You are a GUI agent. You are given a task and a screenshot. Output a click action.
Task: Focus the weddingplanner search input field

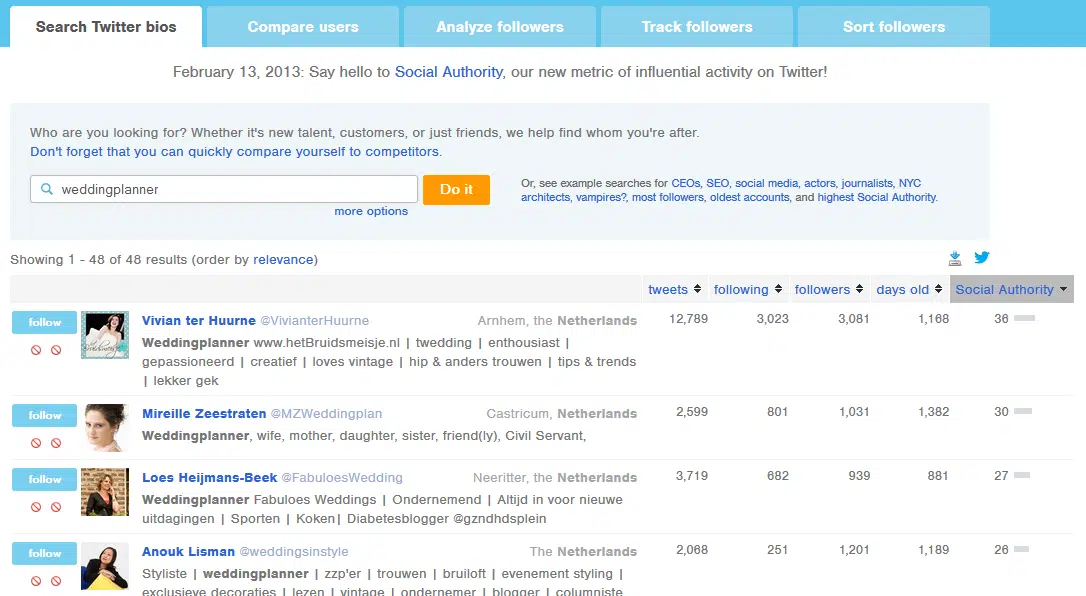click(x=235, y=189)
